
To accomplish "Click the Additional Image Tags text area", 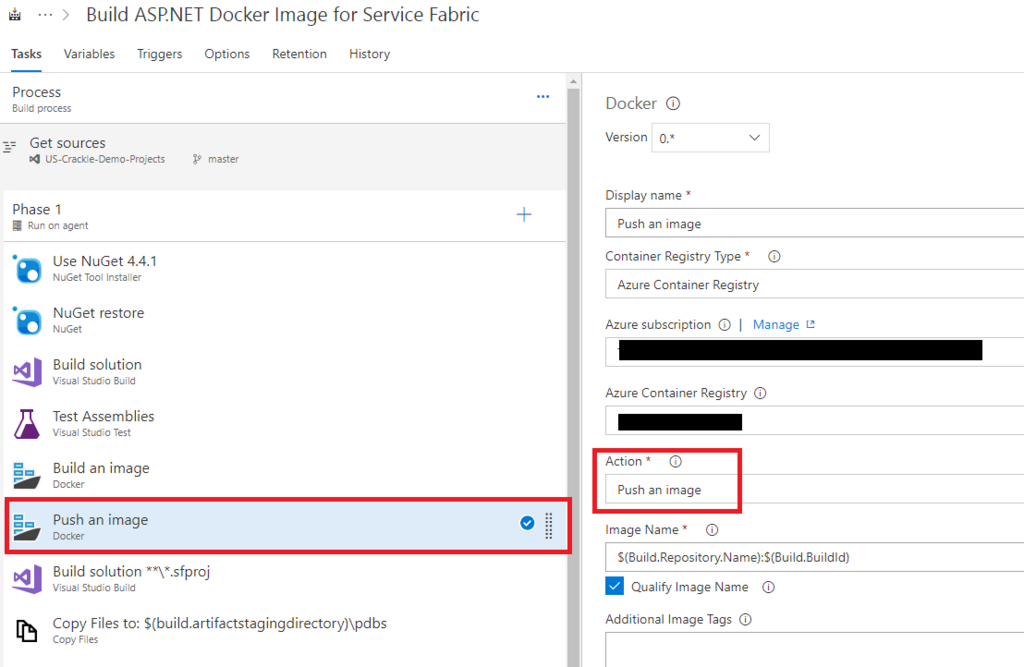I will (x=814, y=650).
